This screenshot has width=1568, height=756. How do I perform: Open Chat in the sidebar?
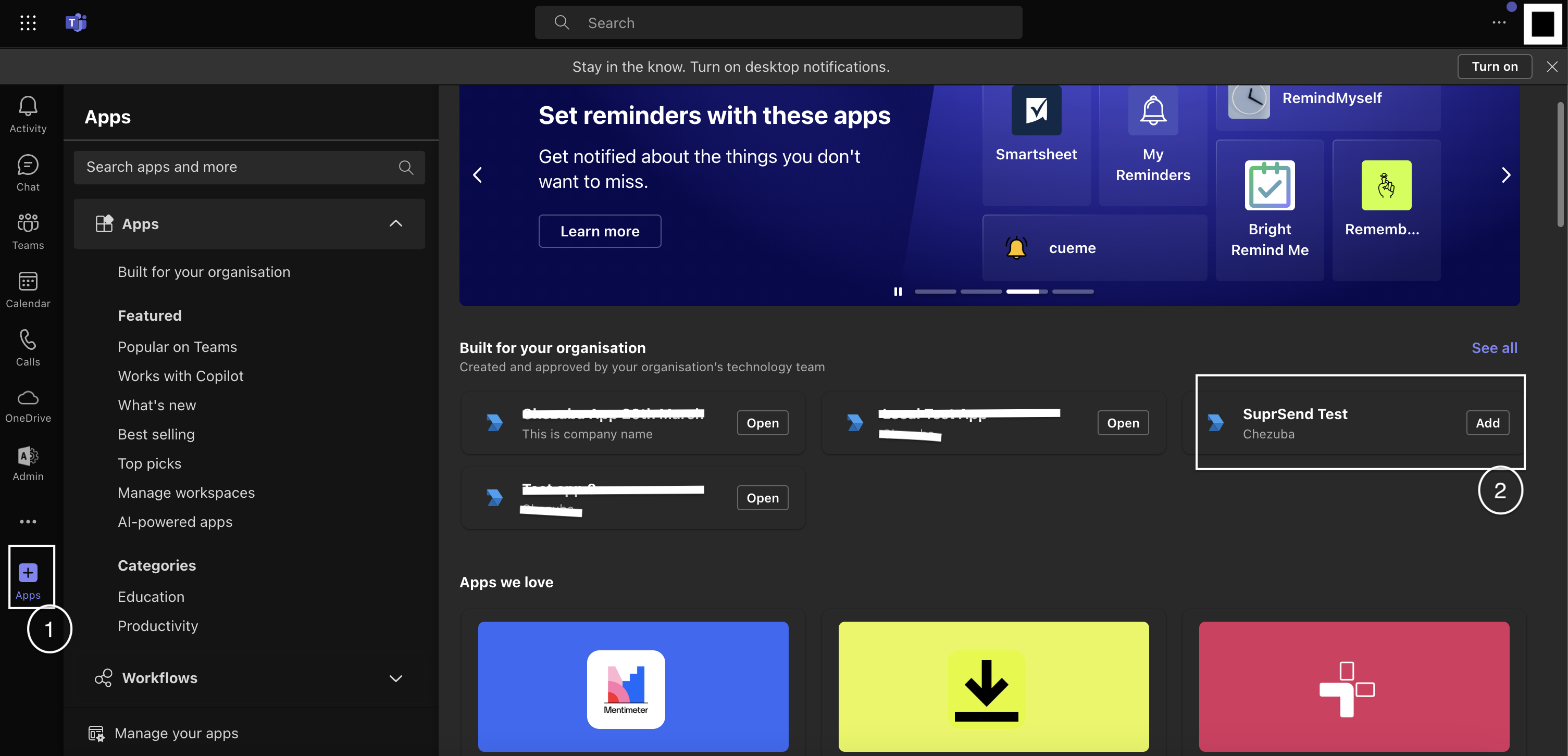point(28,173)
